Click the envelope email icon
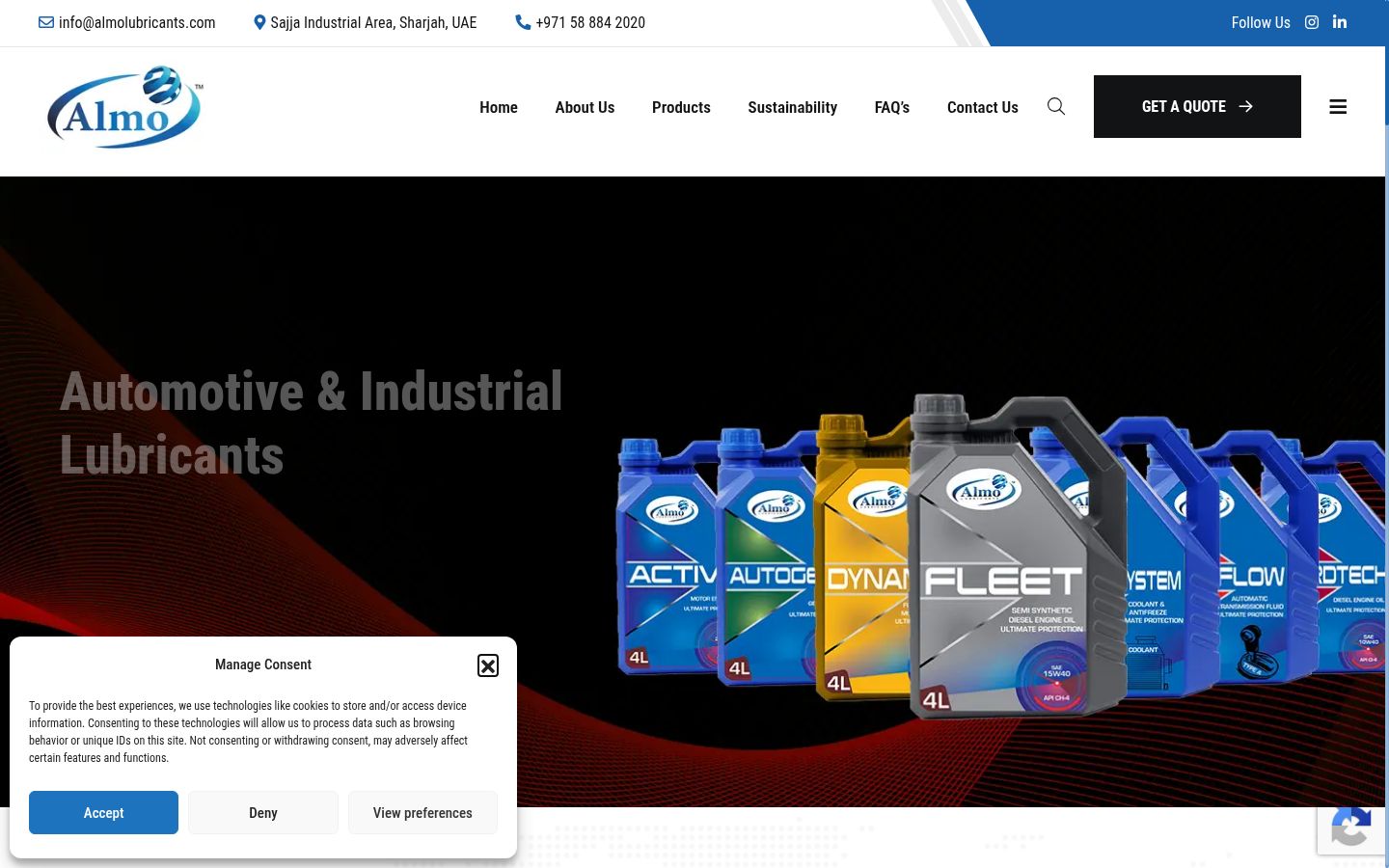 click(x=46, y=22)
